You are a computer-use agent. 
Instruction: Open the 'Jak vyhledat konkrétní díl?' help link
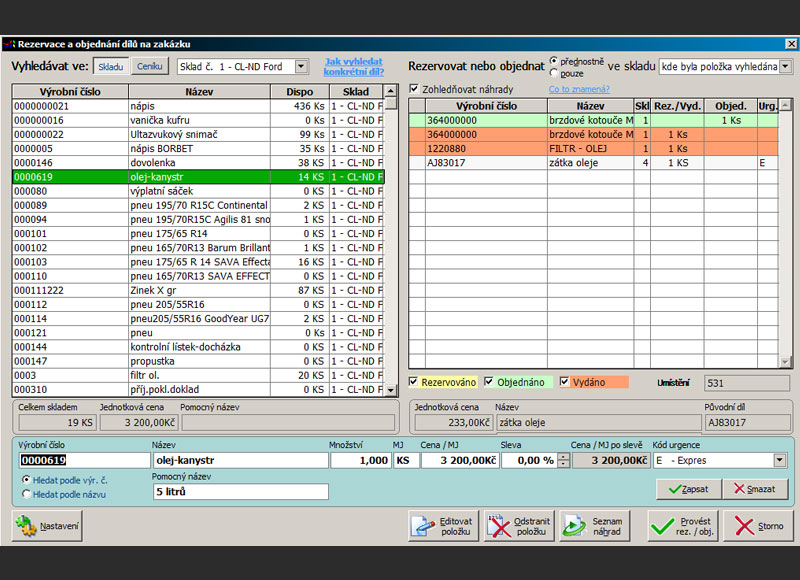(x=354, y=66)
